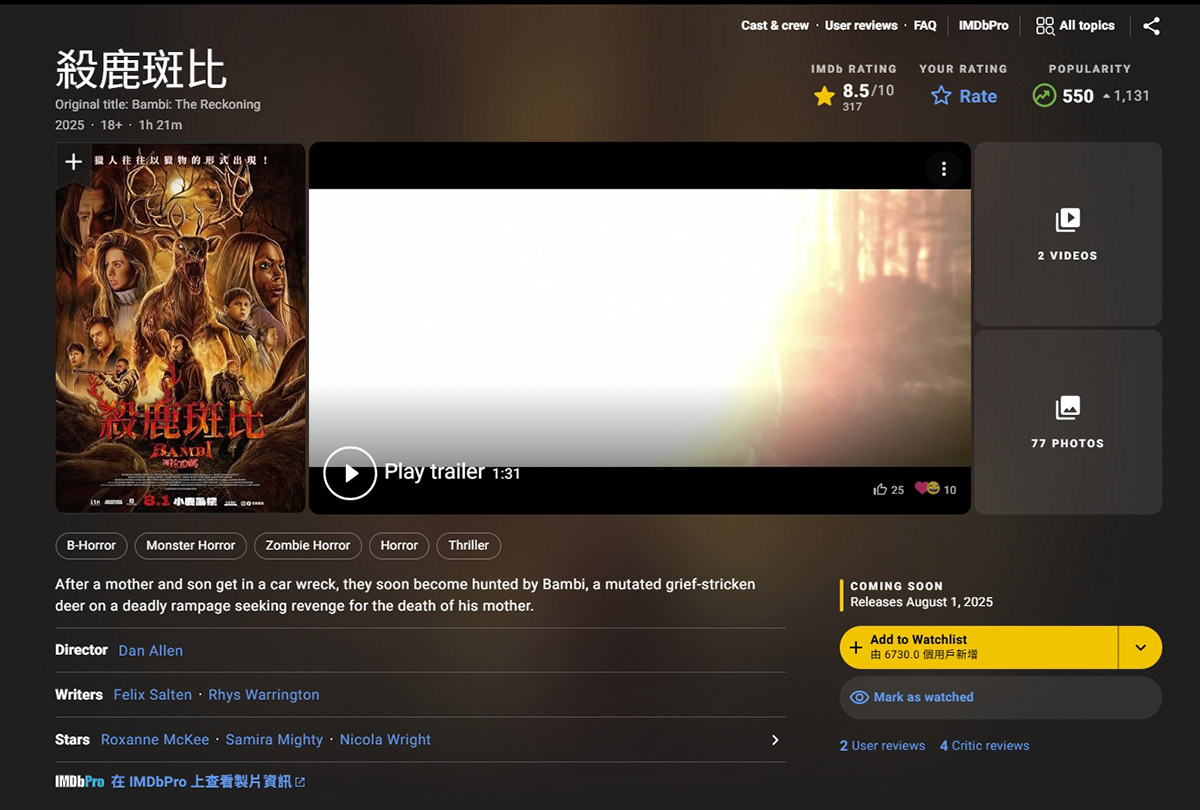Open IMDbPro top navigation link

983,26
